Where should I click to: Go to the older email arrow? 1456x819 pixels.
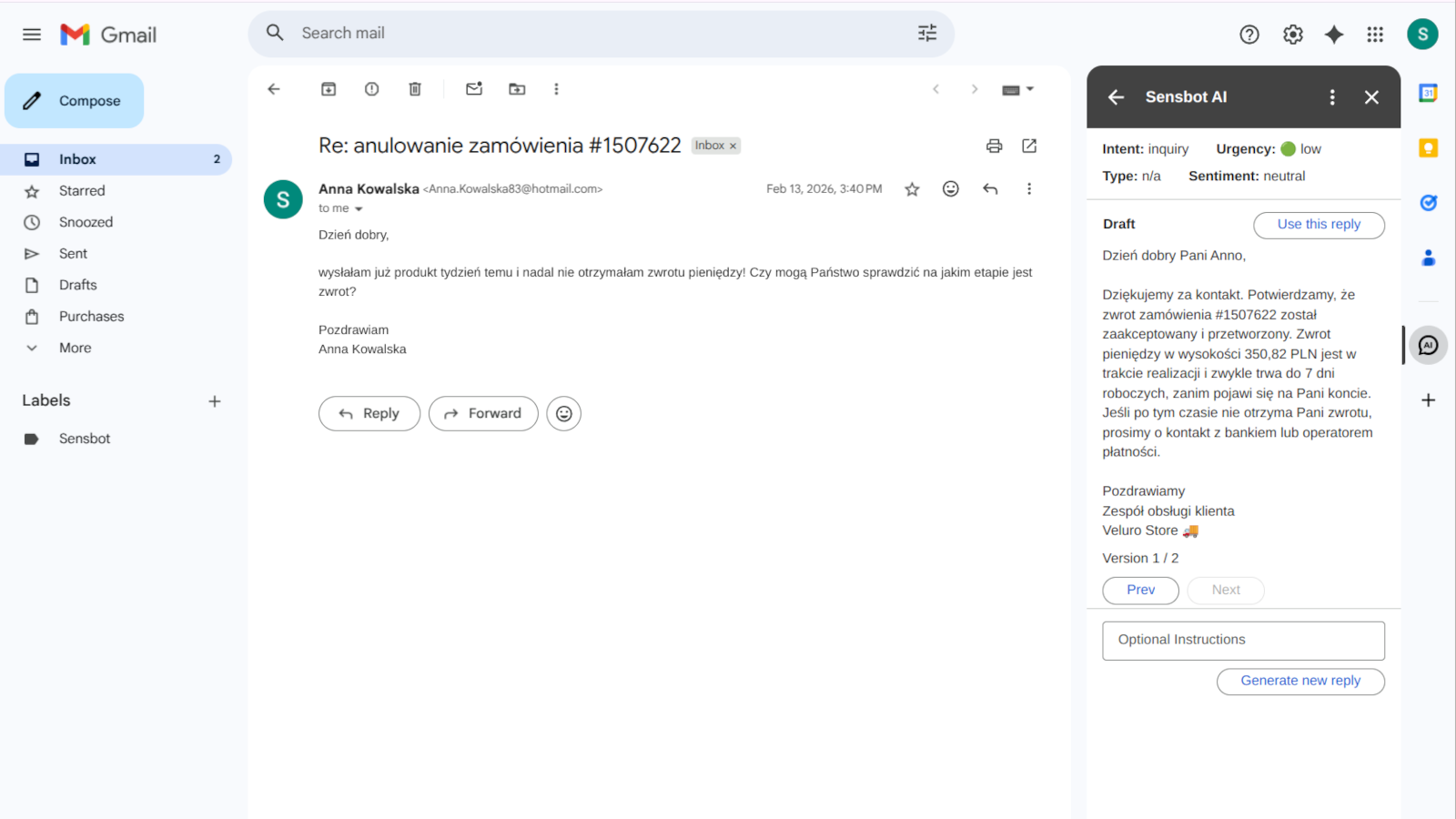975,89
